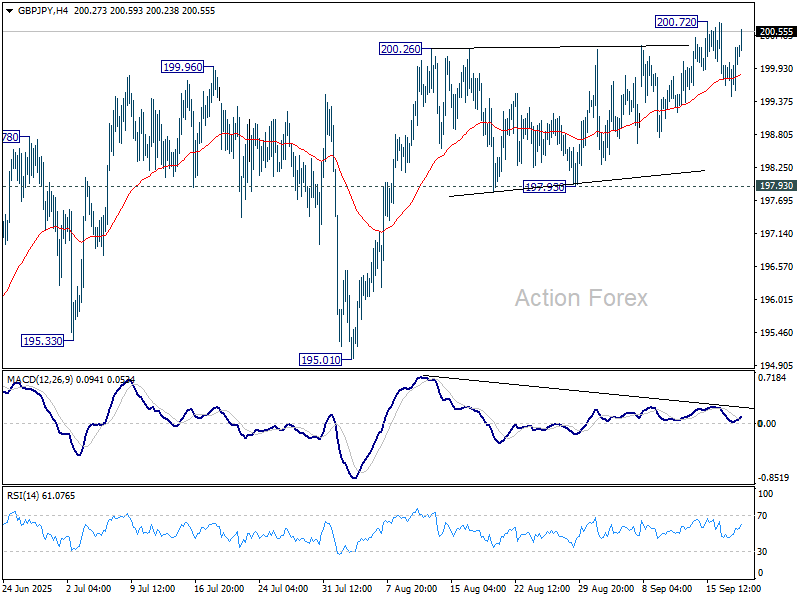Select the 31 Jul 12:00 time marker
The height and width of the screenshot is (600, 800).
pyautogui.click(x=345, y=587)
